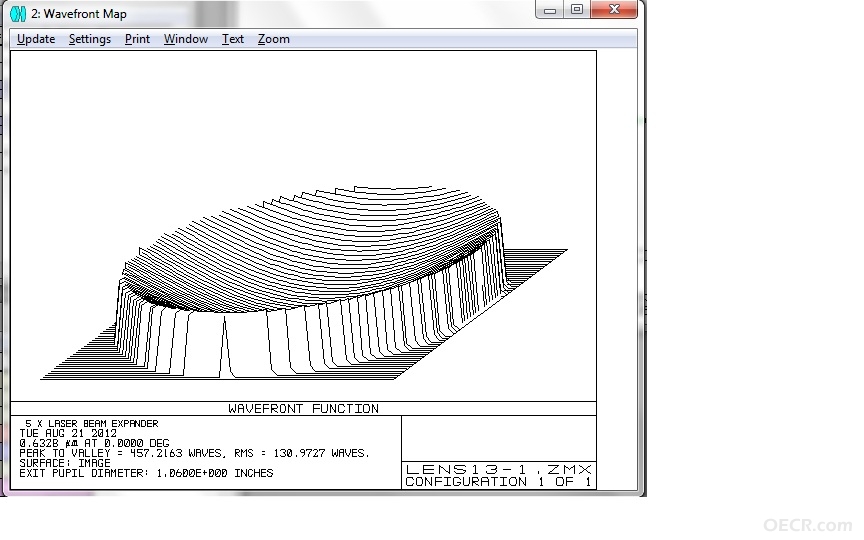Viewport: 864px width, 540px height.
Task: Open the Settings menu
Action: [90, 39]
